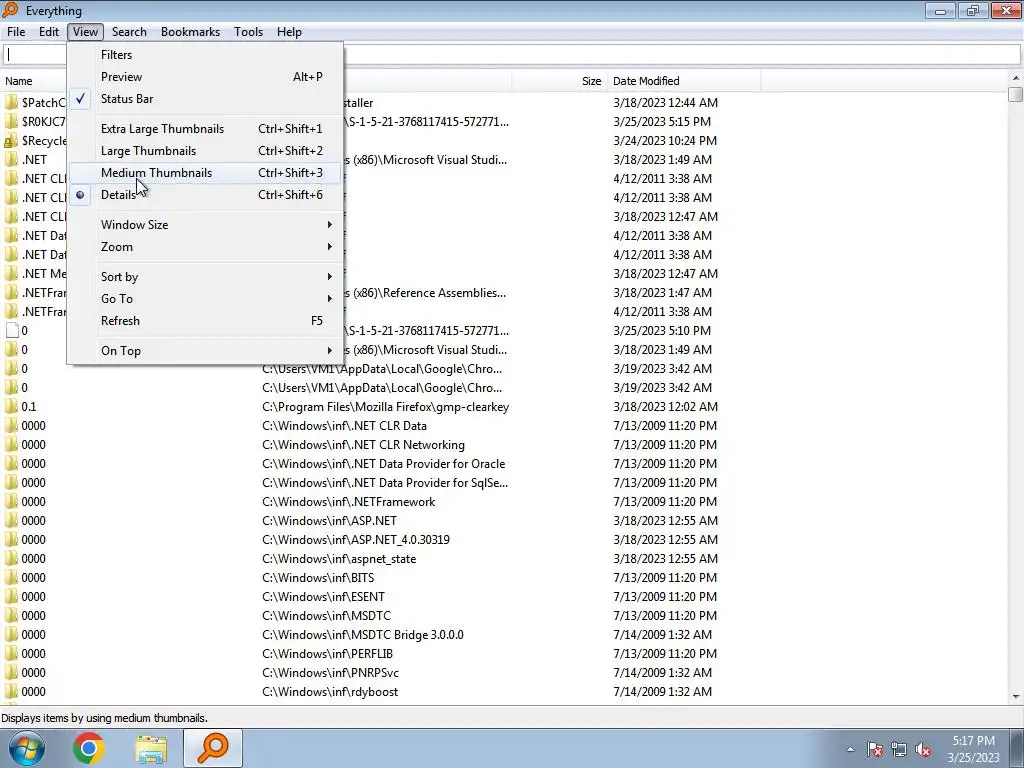Click path C:\Windows\inf\.NETFramework
This screenshot has width=1024, height=768.
coord(348,502)
